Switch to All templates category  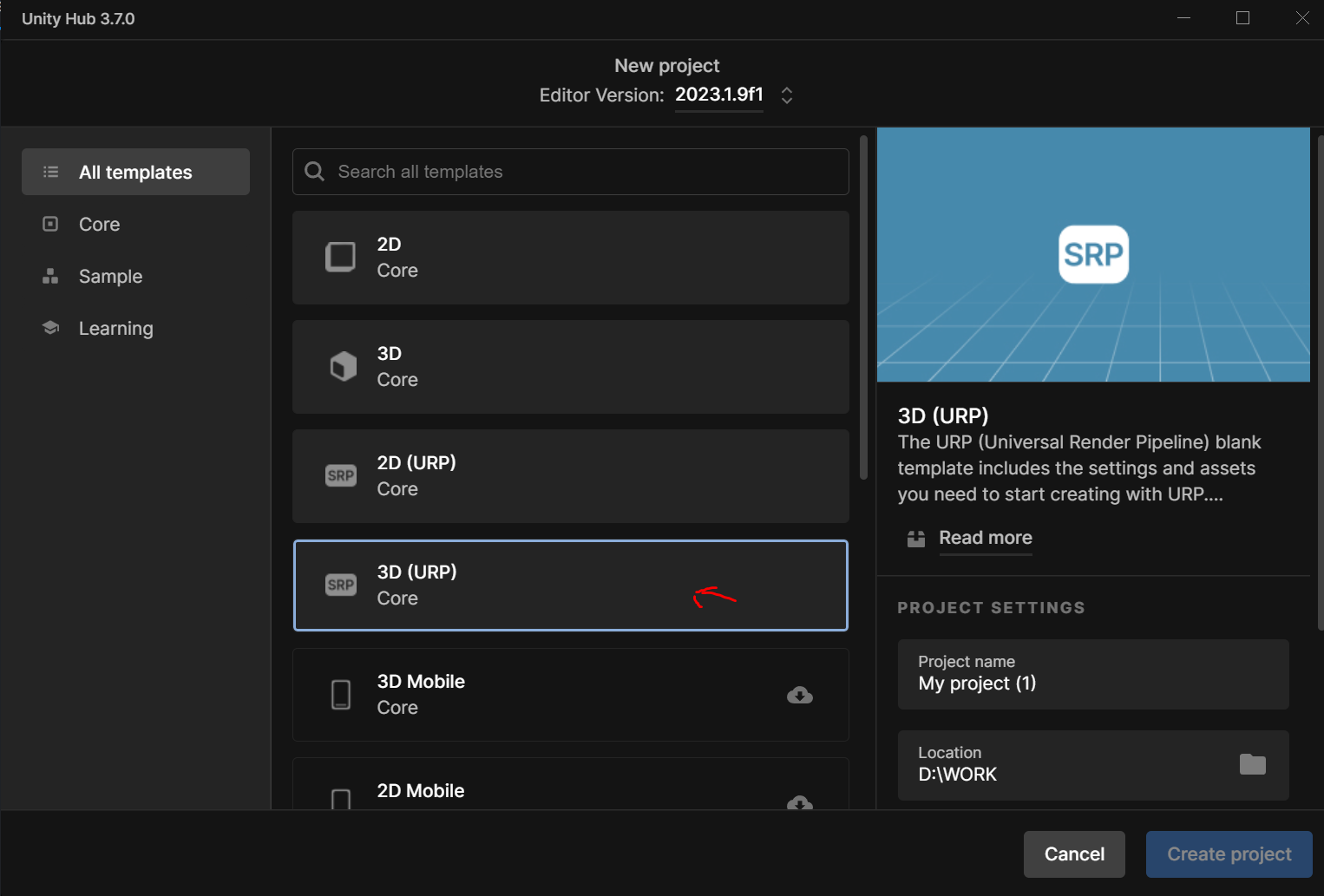[x=135, y=173]
